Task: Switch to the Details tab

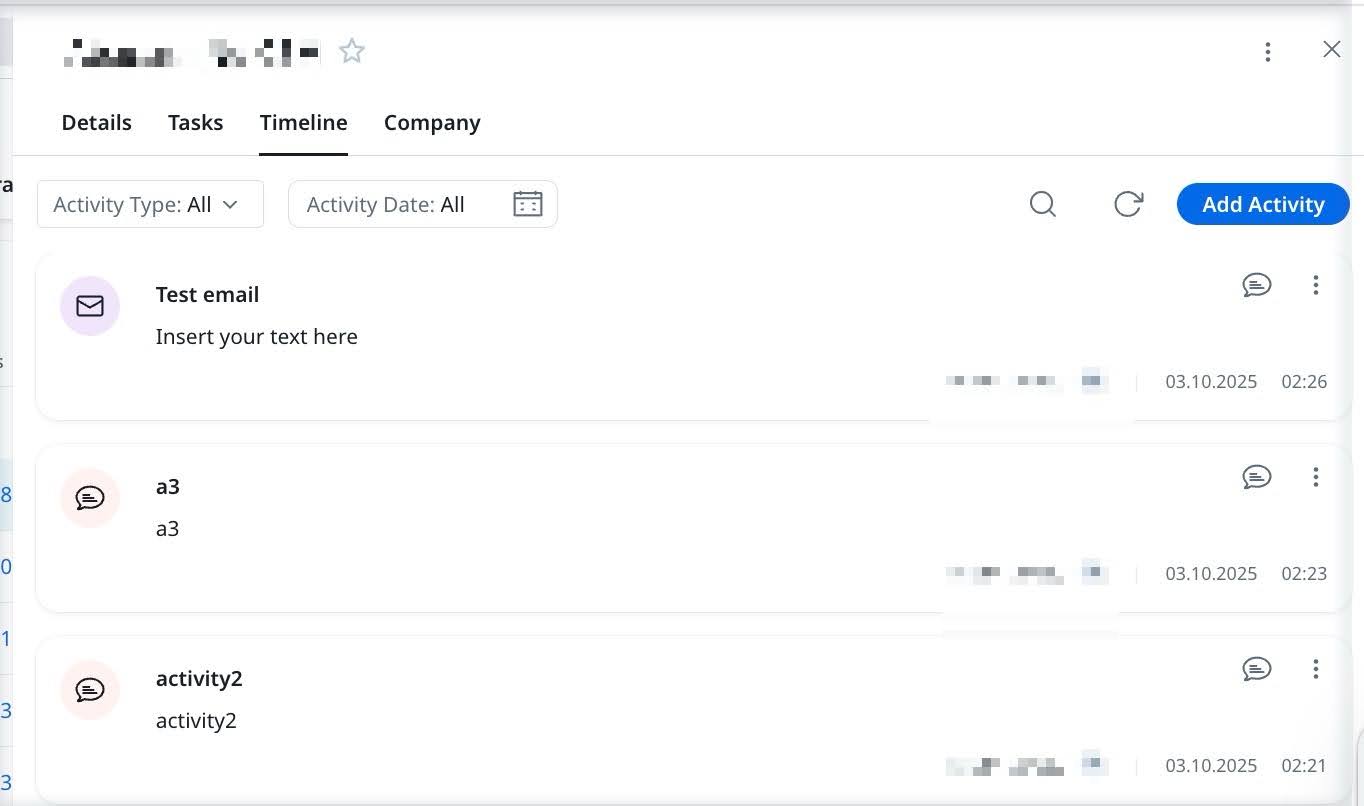Action: [96, 122]
